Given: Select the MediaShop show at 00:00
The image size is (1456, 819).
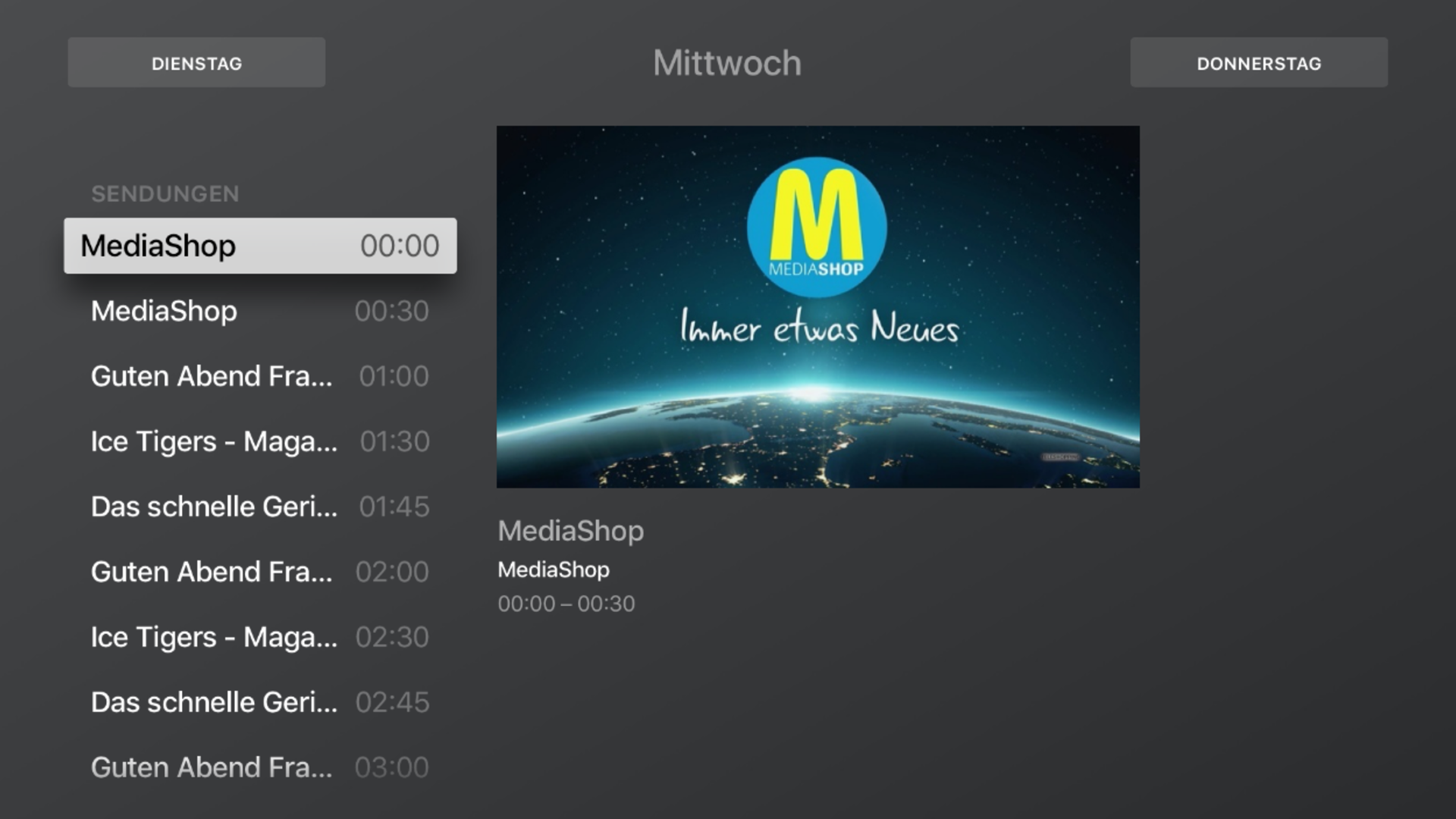Looking at the screenshot, I should coord(260,246).
